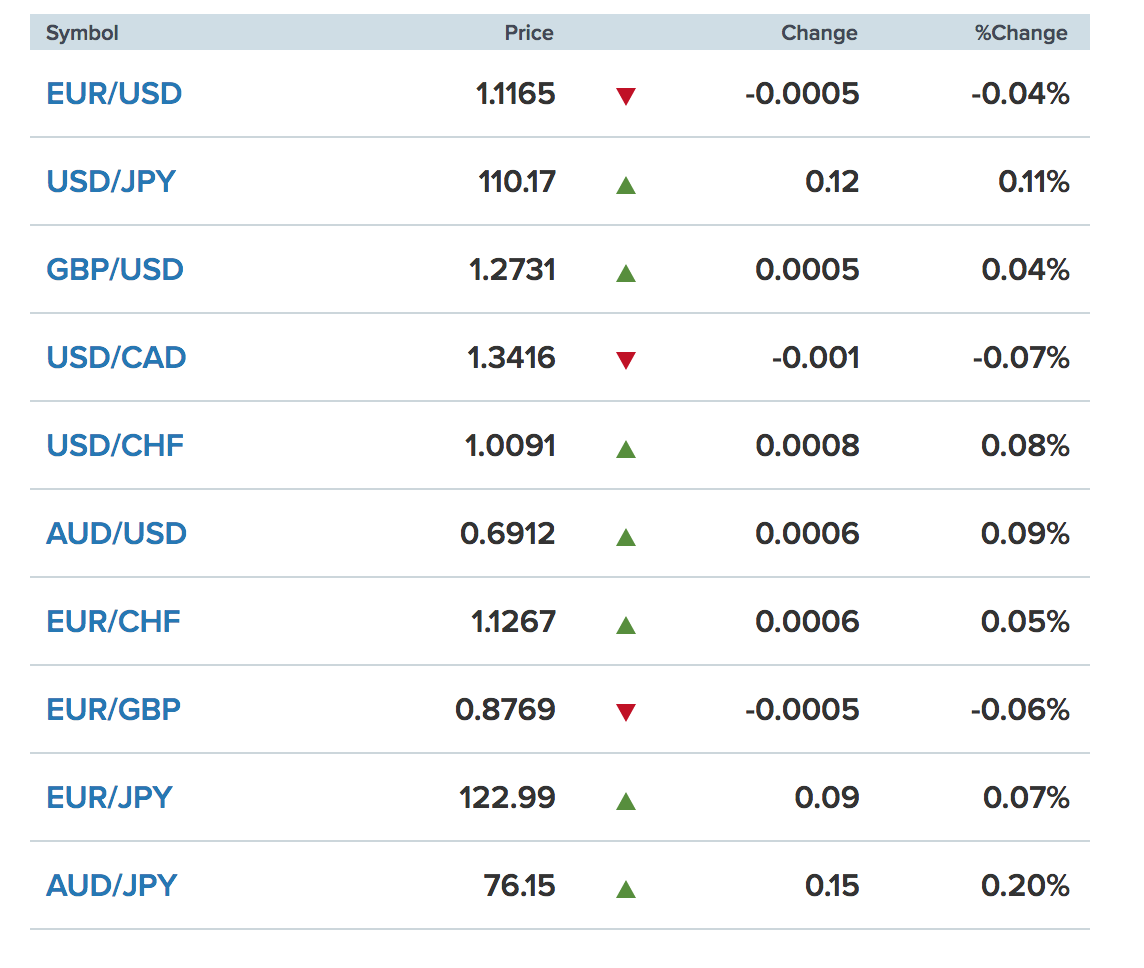Open the USD/CHF quote page
Viewport: 1144px width, 968px height.
[115, 446]
